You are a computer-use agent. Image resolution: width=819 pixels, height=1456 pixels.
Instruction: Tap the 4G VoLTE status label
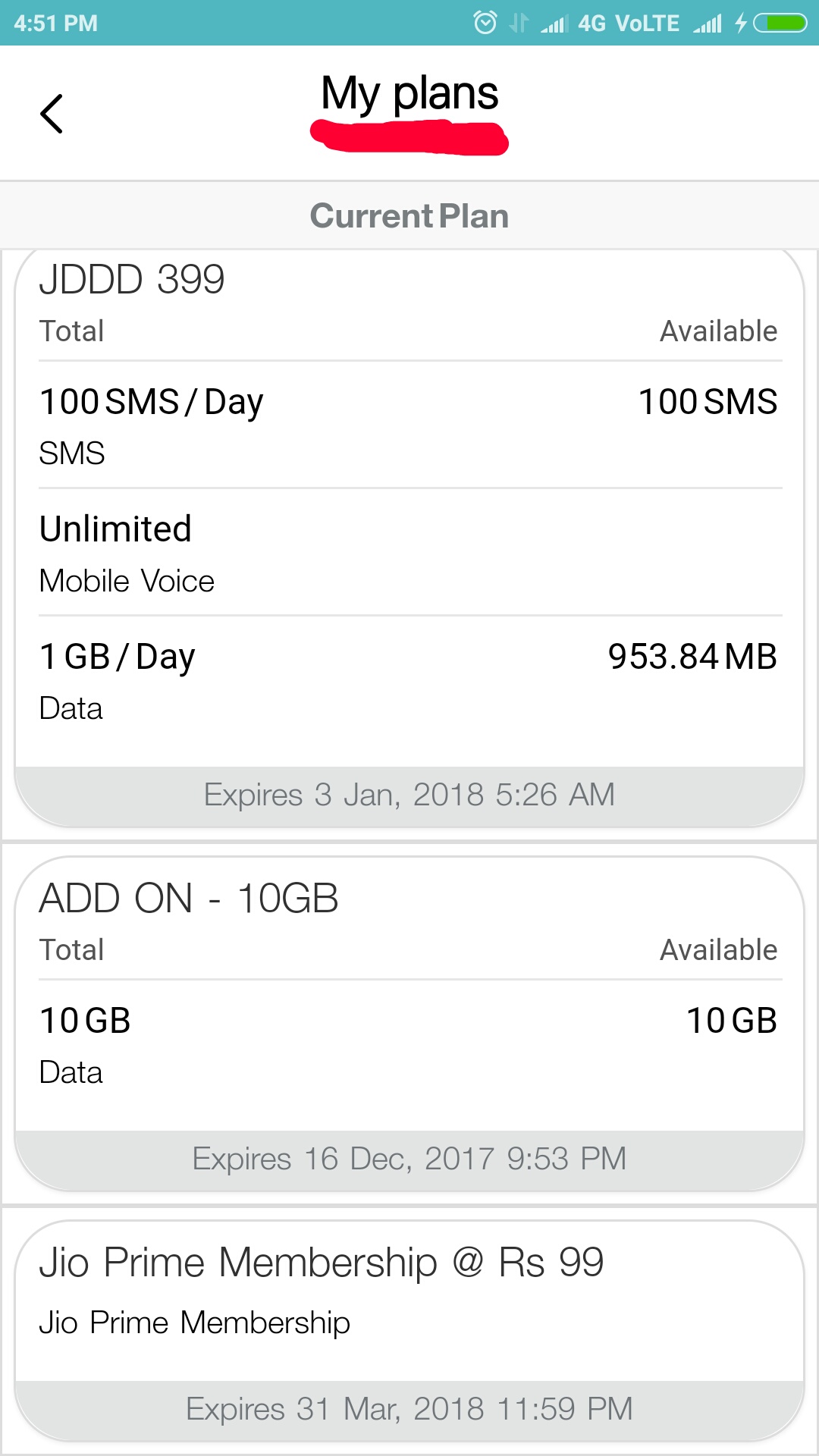pyautogui.click(x=628, y=24)
